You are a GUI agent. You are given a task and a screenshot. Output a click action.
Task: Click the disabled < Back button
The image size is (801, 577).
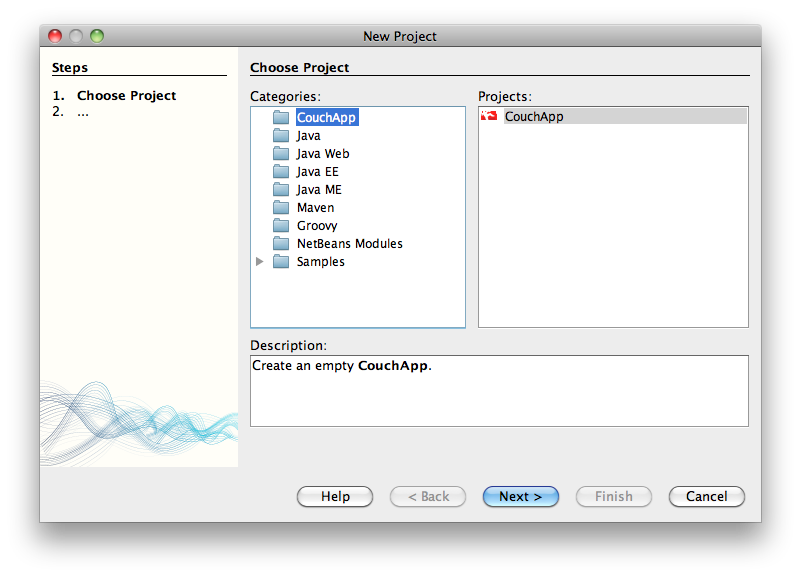point(428,496)
